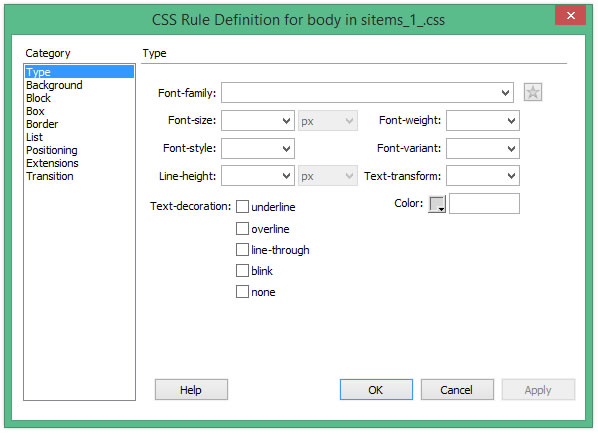Click the Help button
This screenshot has height=434, width=598.
(x=191, y=390)
